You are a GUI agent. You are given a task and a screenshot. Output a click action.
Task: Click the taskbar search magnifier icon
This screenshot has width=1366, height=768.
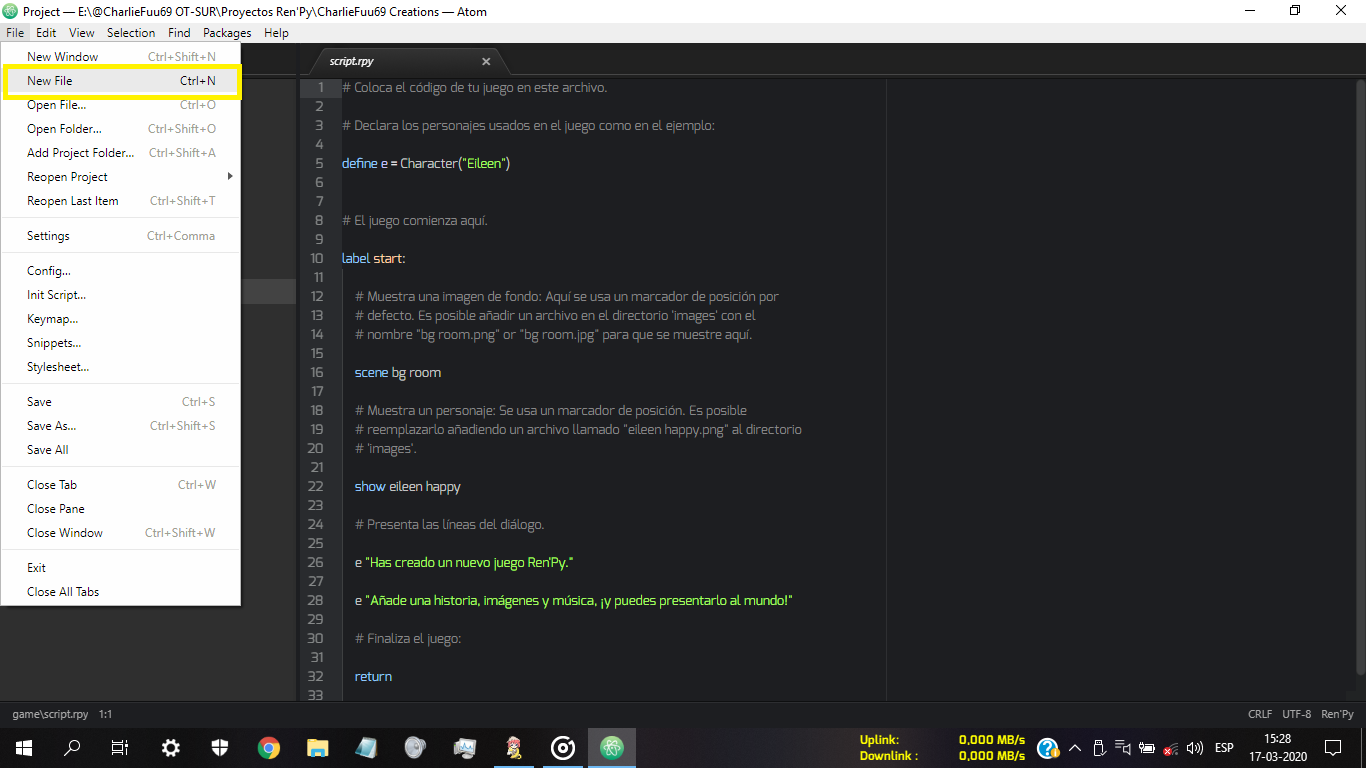coord(72,748)
